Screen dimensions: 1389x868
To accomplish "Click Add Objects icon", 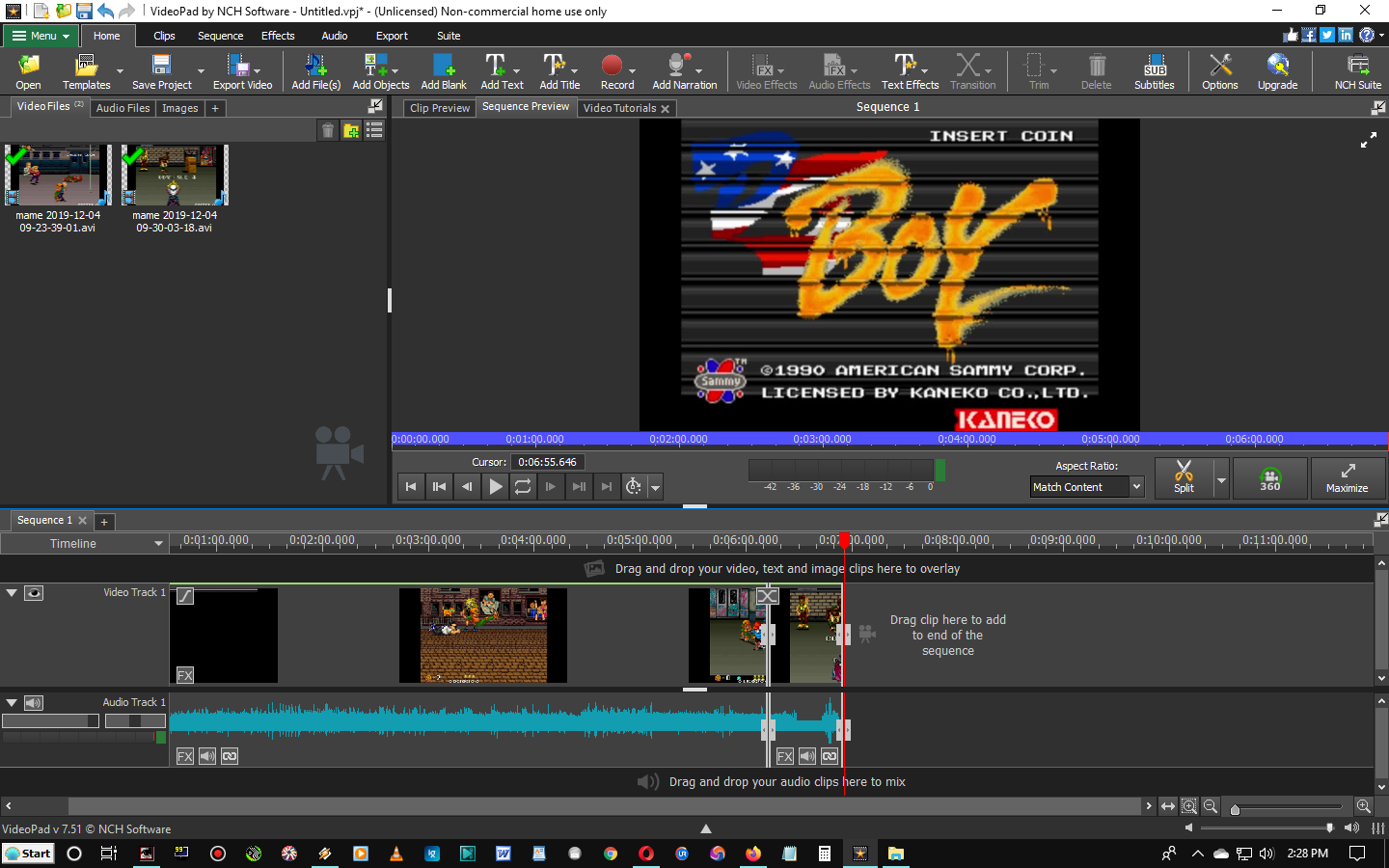I will 380,72.
